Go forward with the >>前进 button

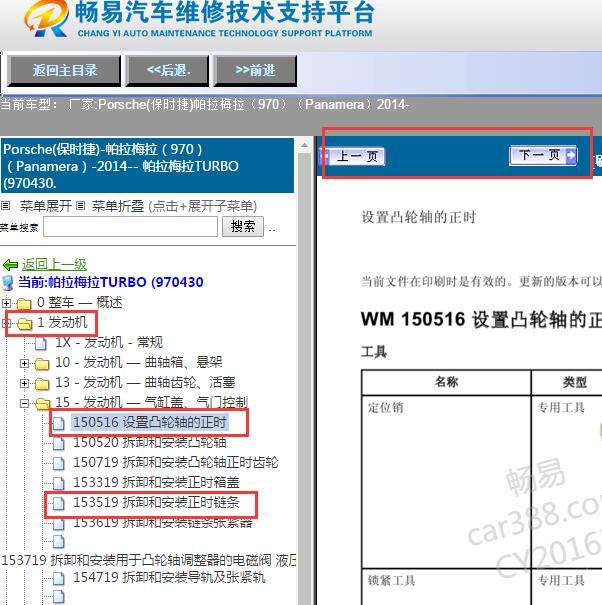coord(255,71)
